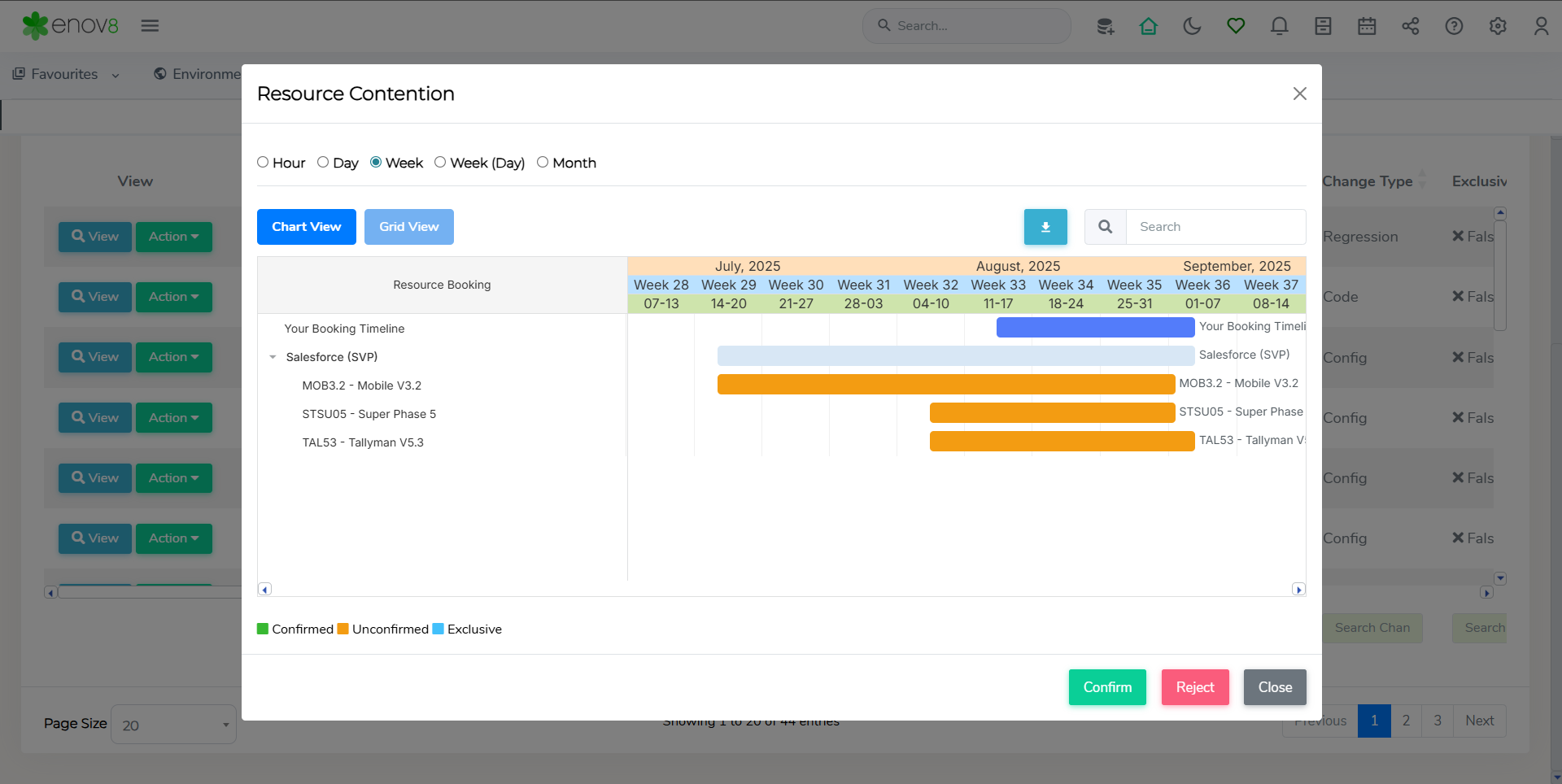Expand the Favourites menu
Image resolution: width=1562 pixels, height=784 pixels.
pos(67,74)
